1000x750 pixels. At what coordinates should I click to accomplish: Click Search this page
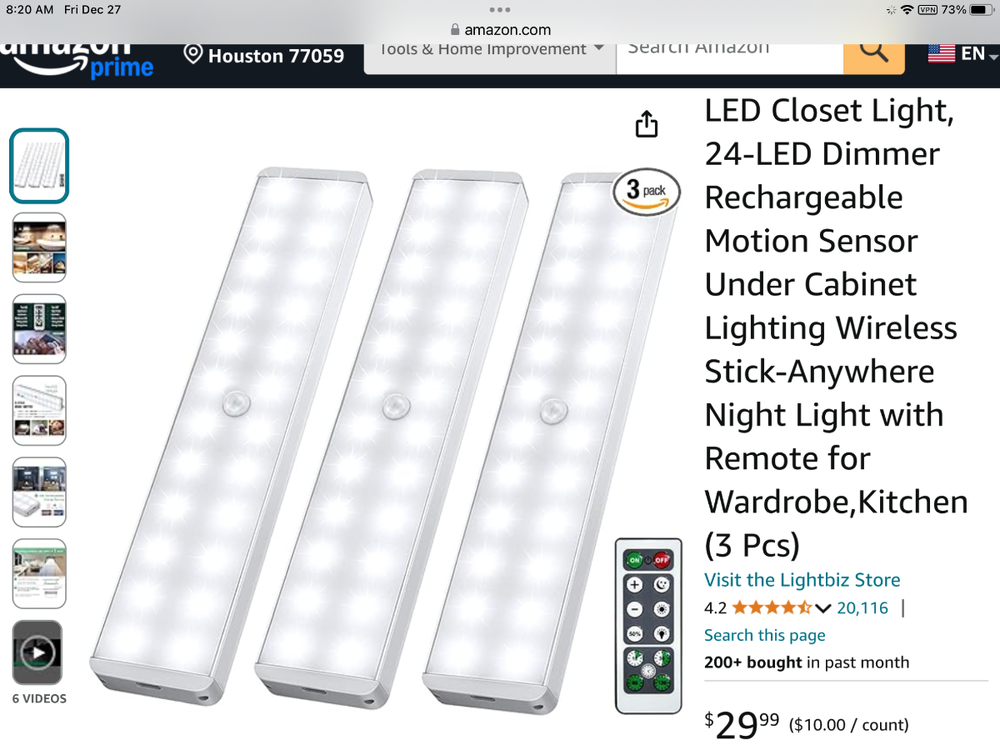765,634
